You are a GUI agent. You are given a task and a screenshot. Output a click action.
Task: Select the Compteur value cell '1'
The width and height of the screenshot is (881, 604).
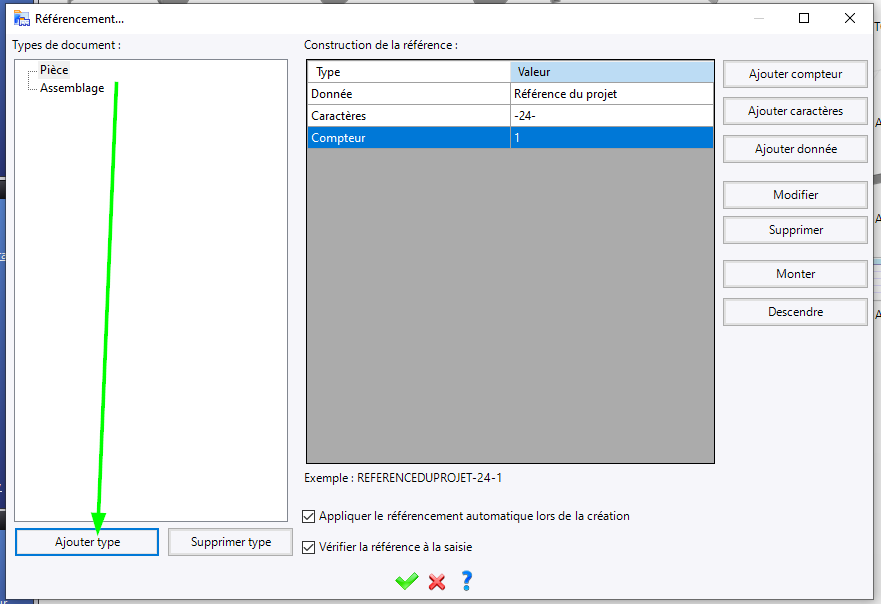click(612, 138)
